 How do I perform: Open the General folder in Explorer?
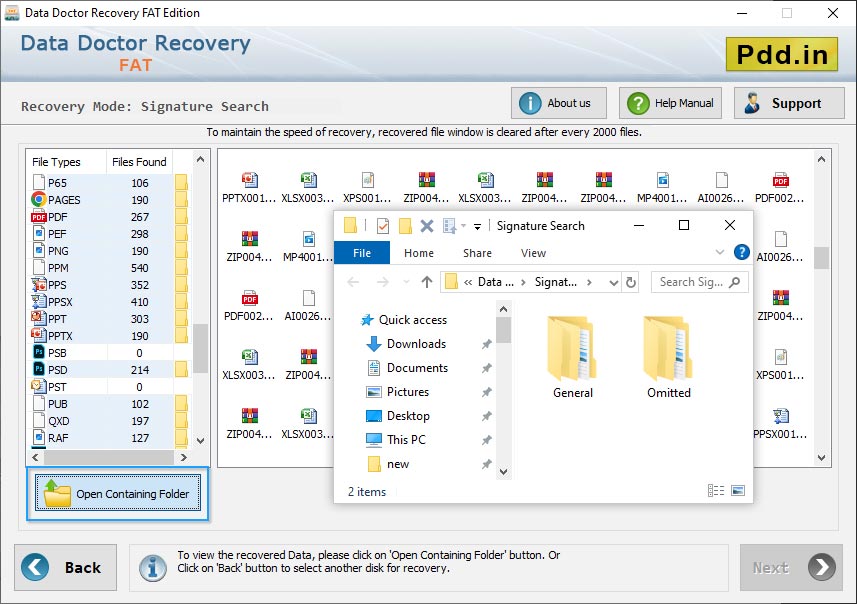(572, 357)
